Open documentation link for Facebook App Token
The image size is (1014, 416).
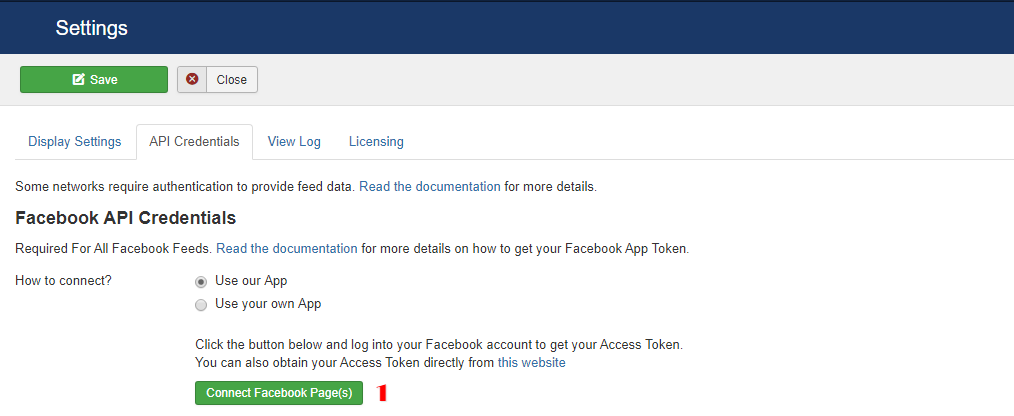[x=286, y=248]
